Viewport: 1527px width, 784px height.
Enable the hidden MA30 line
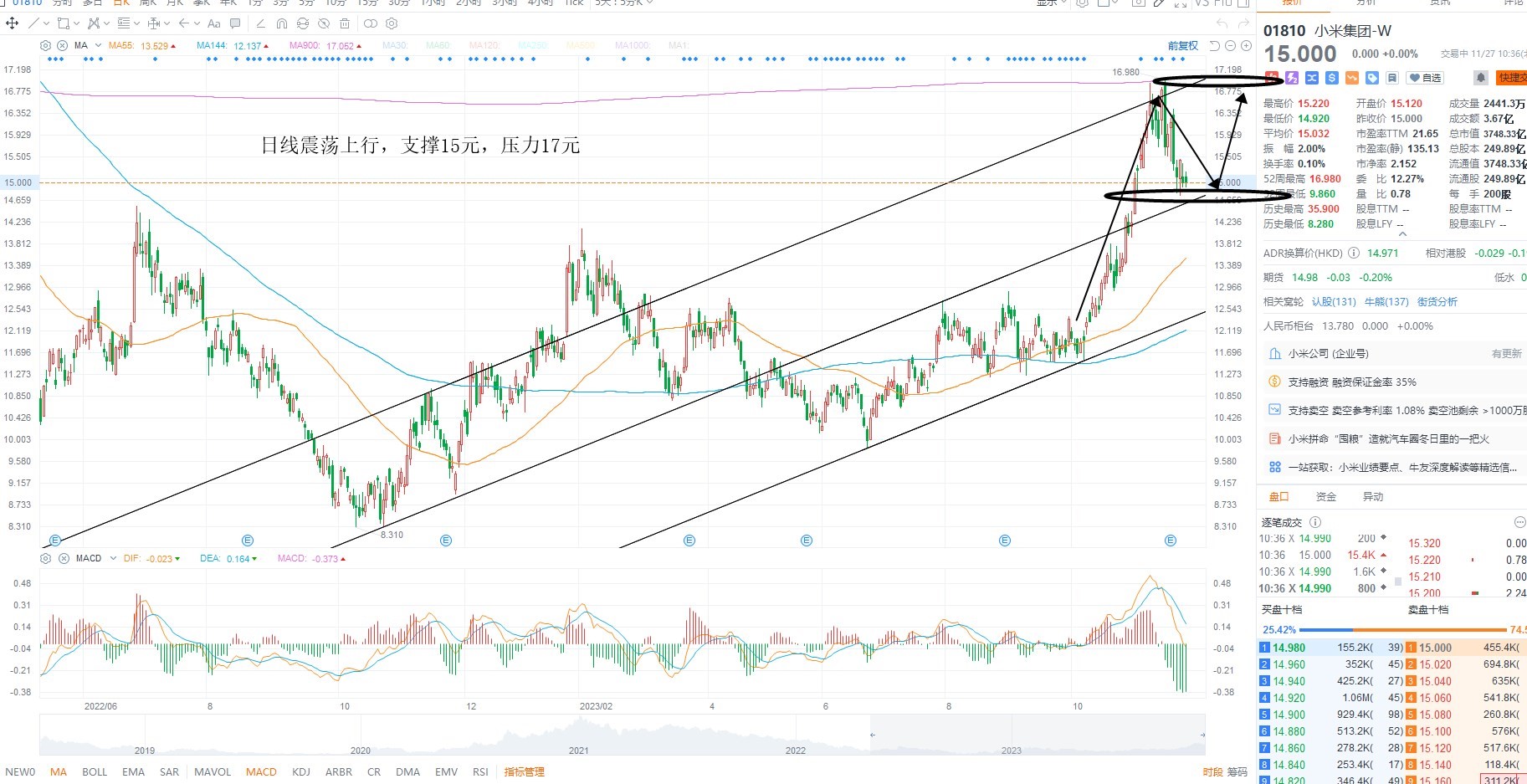click(395, 45)
